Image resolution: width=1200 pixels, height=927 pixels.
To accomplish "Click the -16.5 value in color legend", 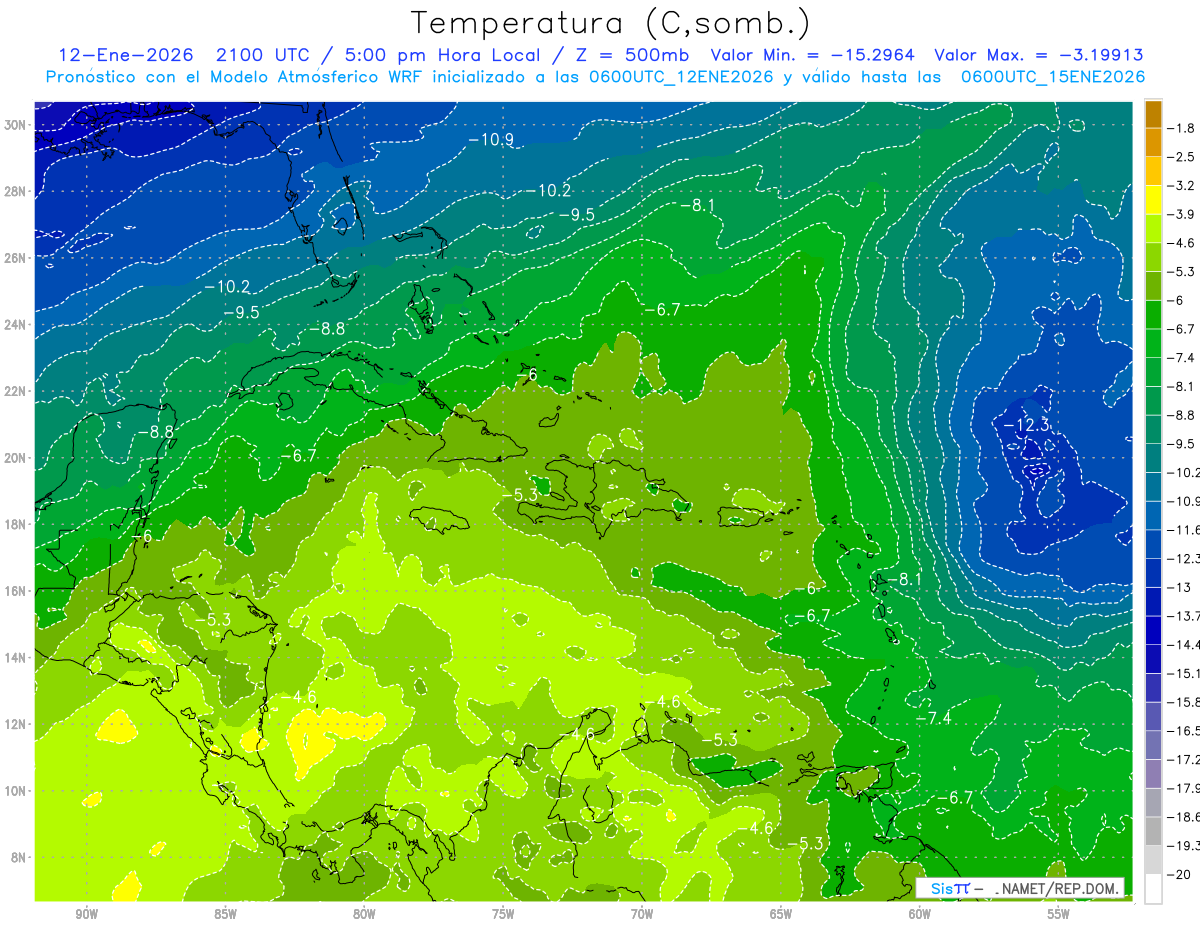I will coord(1183,730).
